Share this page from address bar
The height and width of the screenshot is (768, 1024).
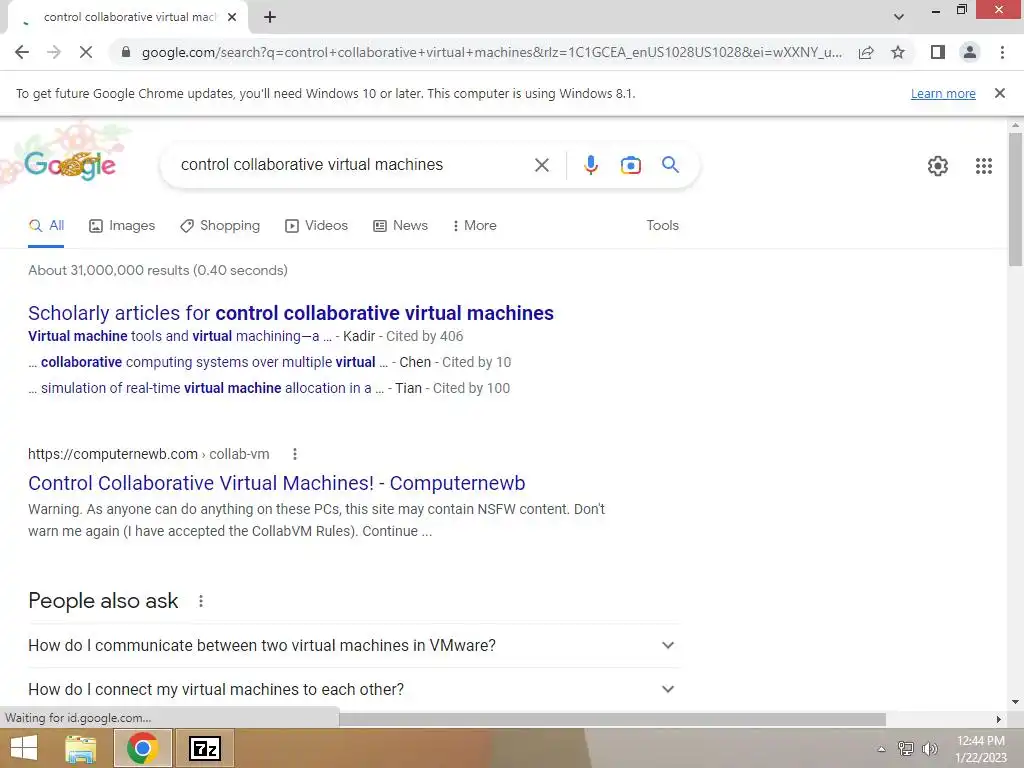pyautogui.click(x=866, y=52)
